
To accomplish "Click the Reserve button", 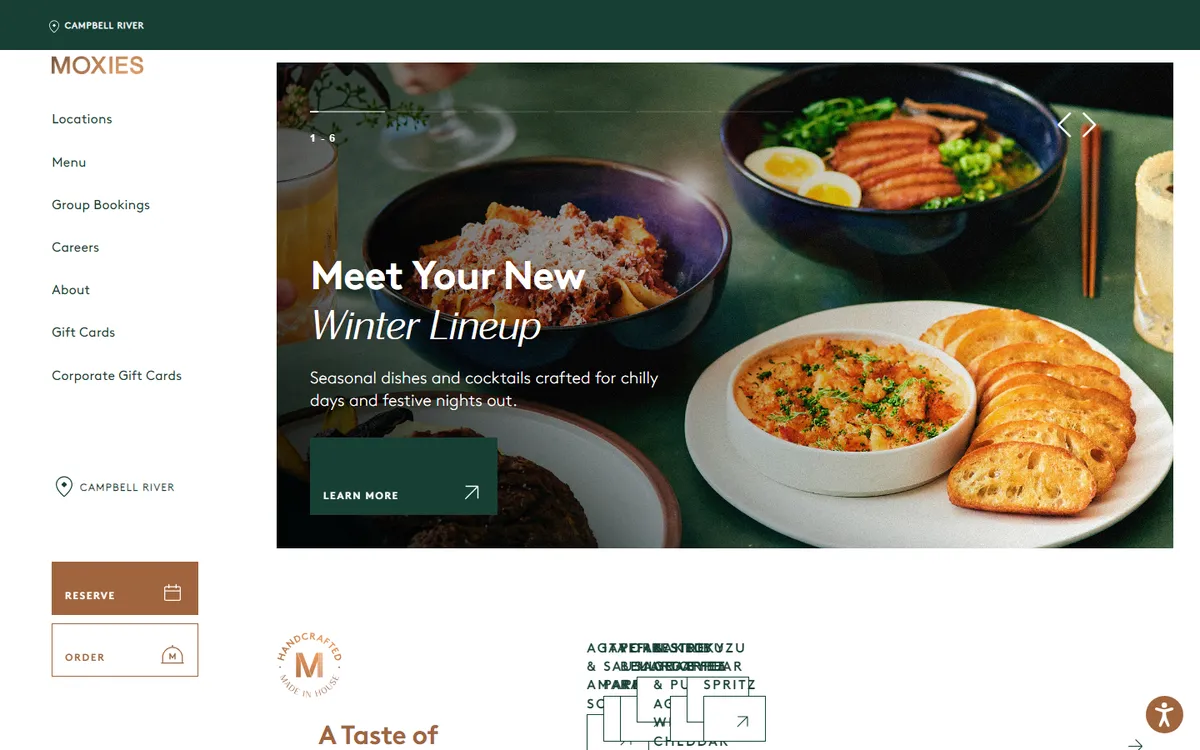I will coord(125,588).
